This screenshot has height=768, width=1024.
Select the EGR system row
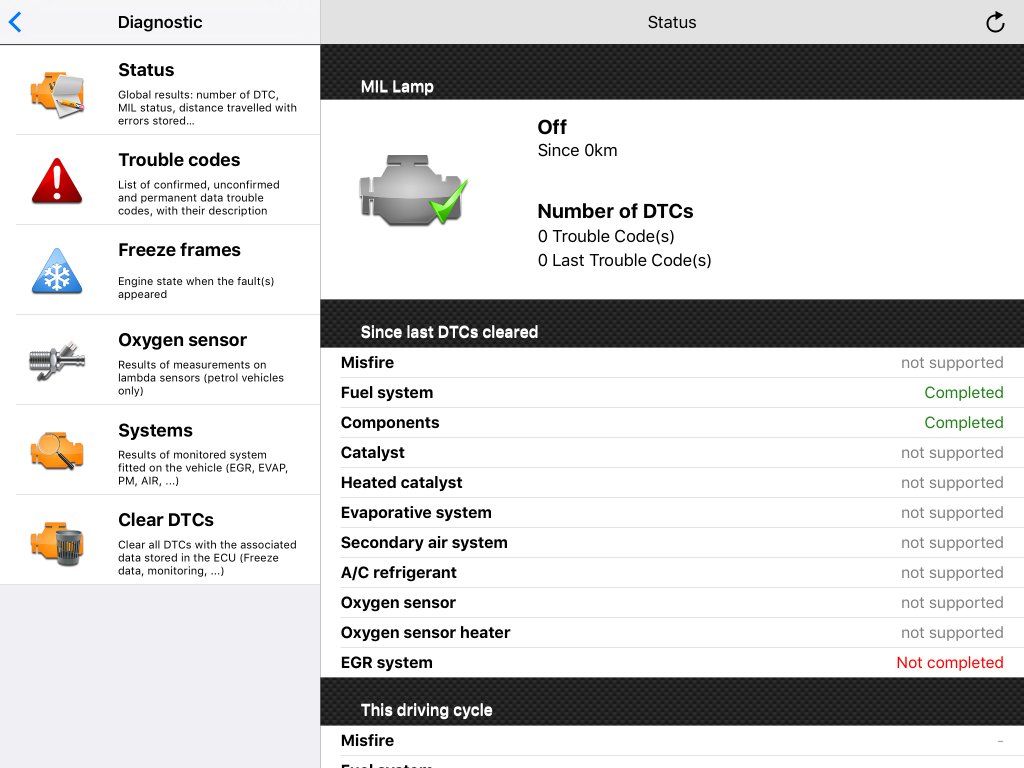coord(672,663)
